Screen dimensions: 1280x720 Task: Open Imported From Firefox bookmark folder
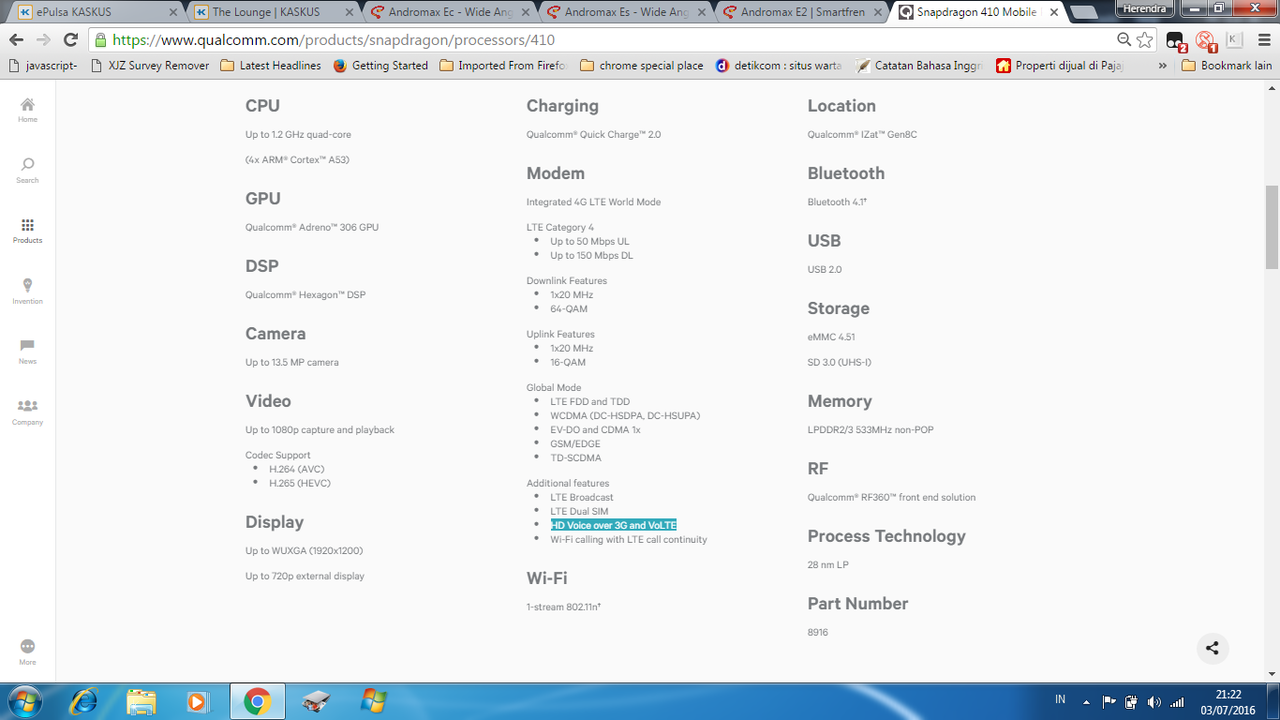(x=503, y=65)
